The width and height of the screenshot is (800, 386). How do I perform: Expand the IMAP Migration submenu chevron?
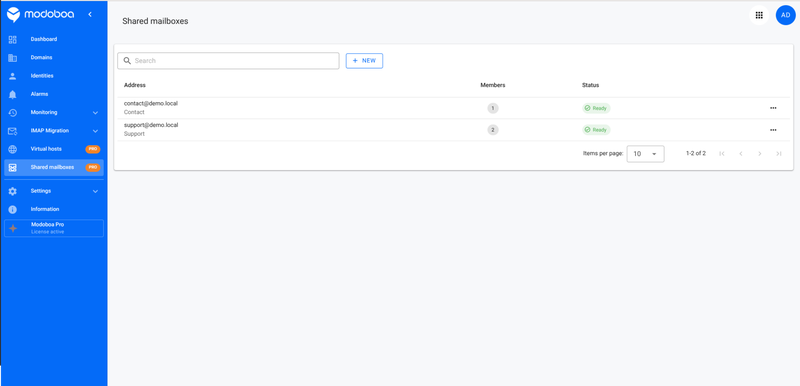point(95,131)
